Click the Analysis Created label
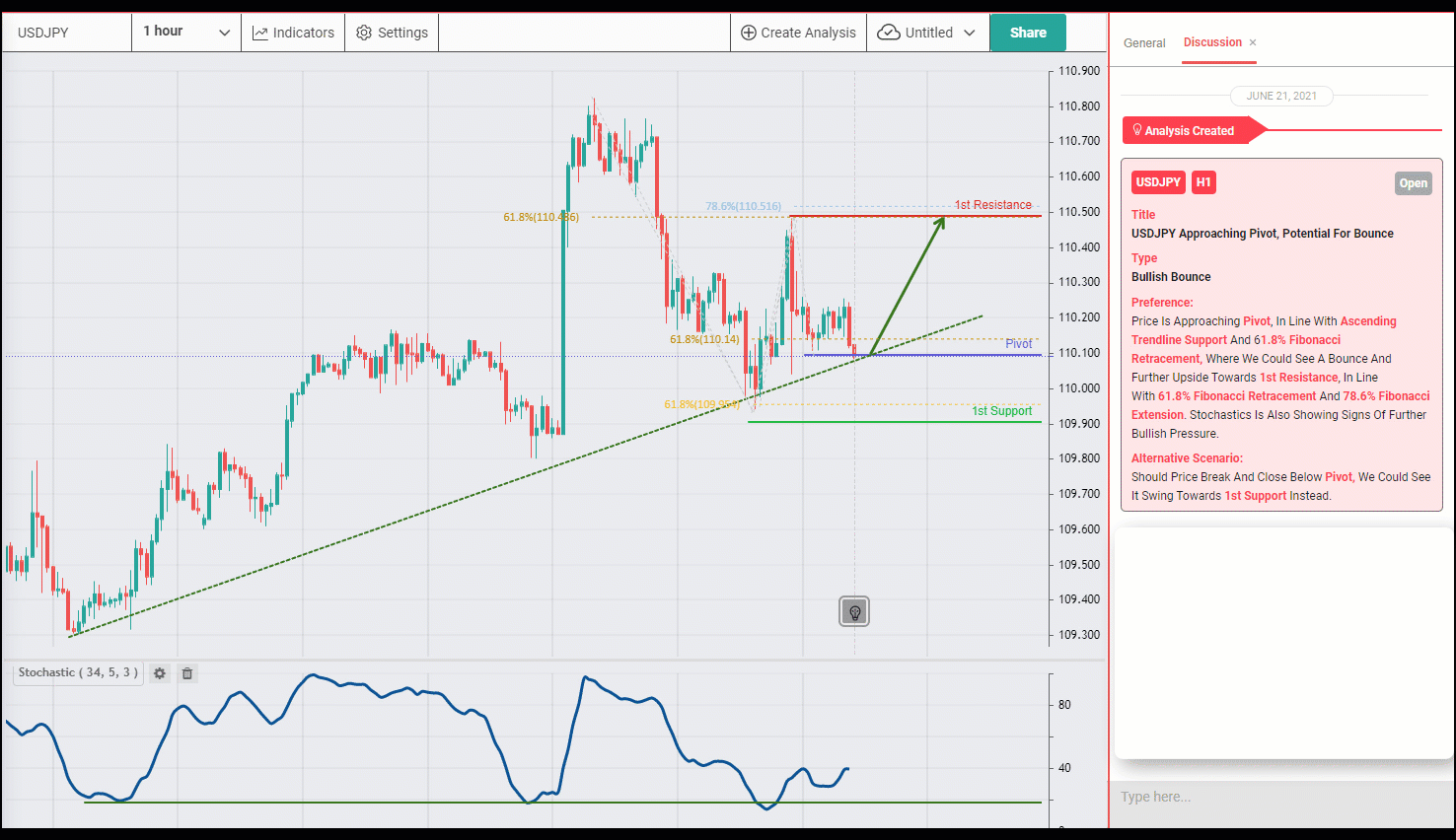1456x840 pixels. tap(1189, 130)
